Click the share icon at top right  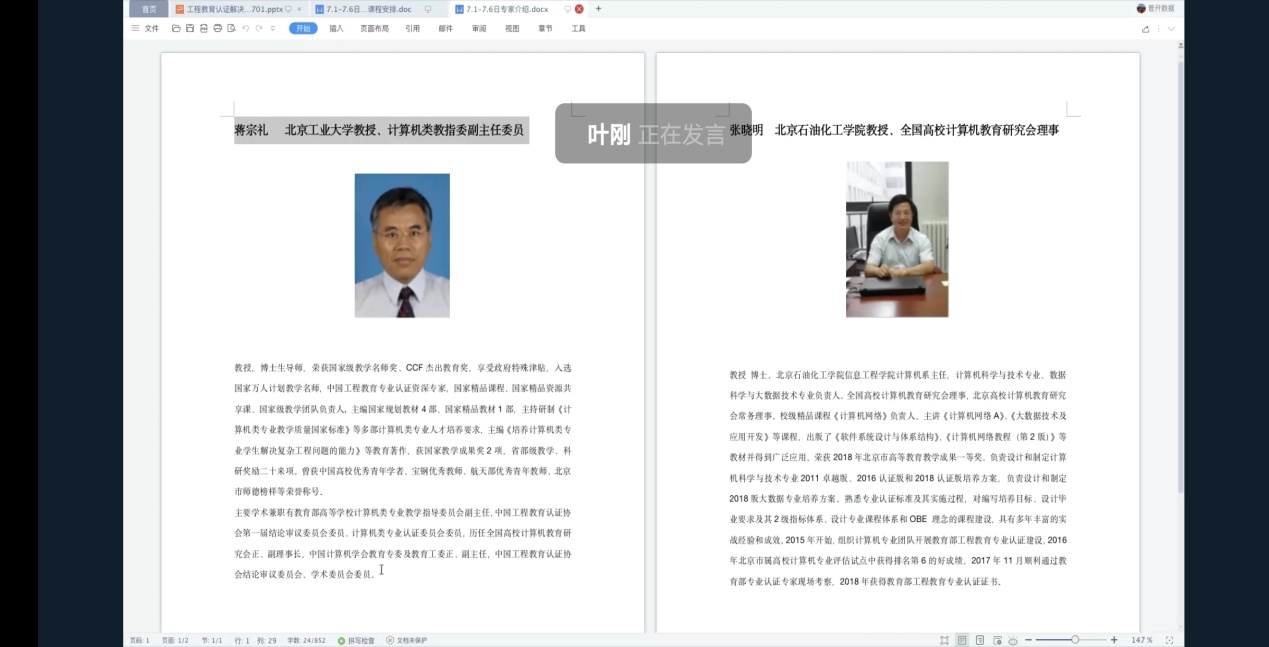pos(1145,29)
